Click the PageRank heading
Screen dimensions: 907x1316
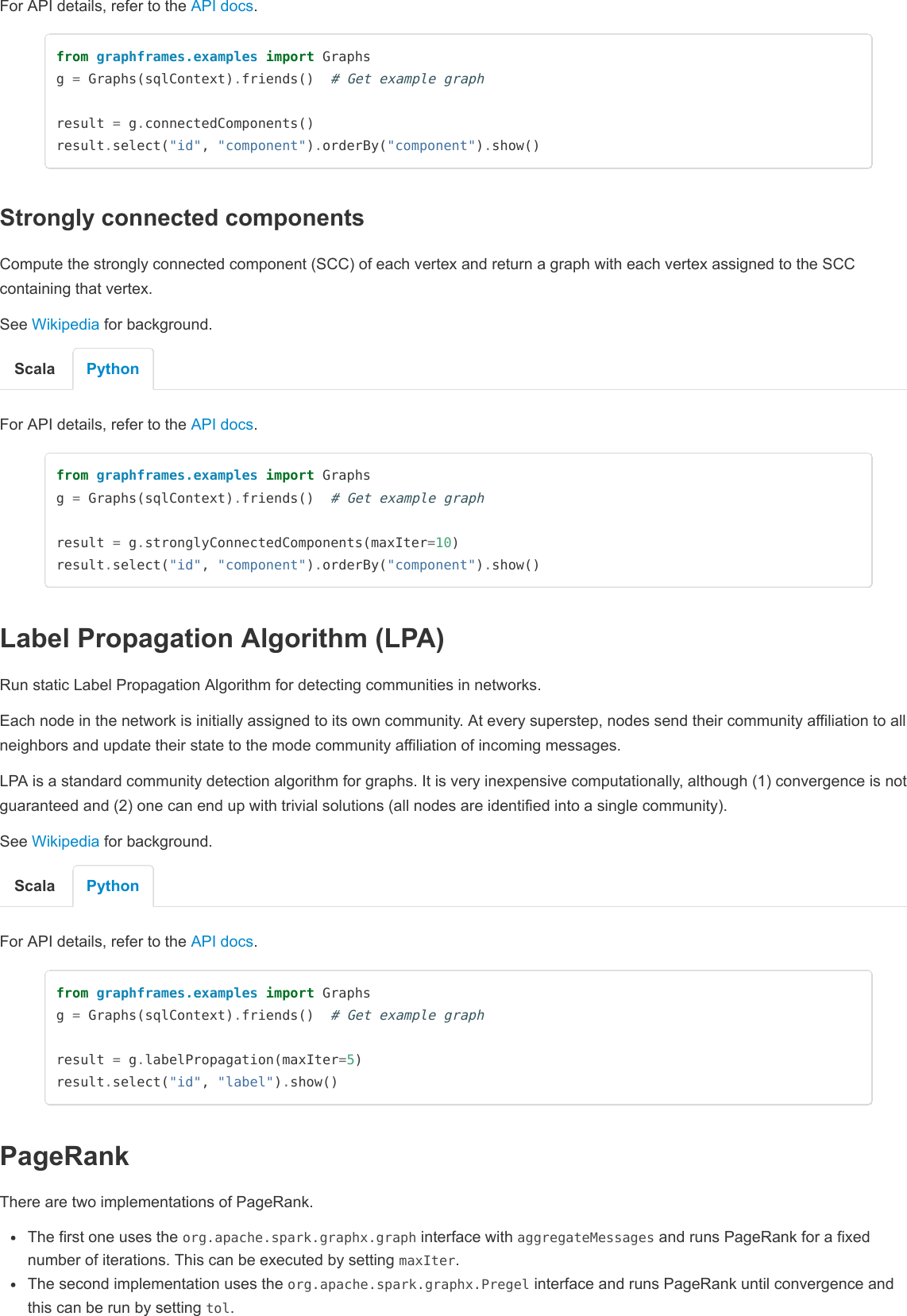pyautogui.click(x=64, y=1156)
